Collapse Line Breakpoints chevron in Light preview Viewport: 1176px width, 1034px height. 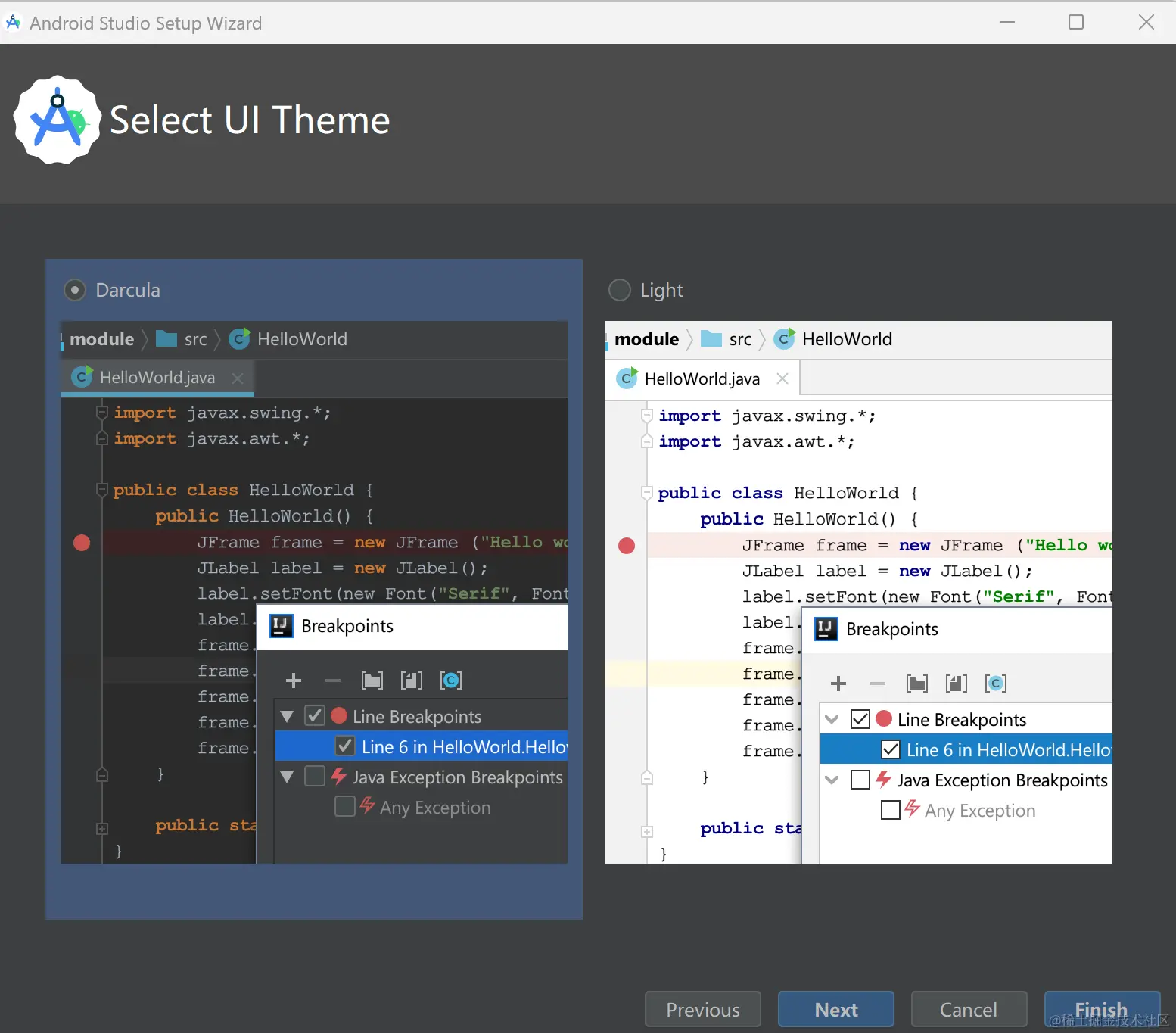click(832, 719)
